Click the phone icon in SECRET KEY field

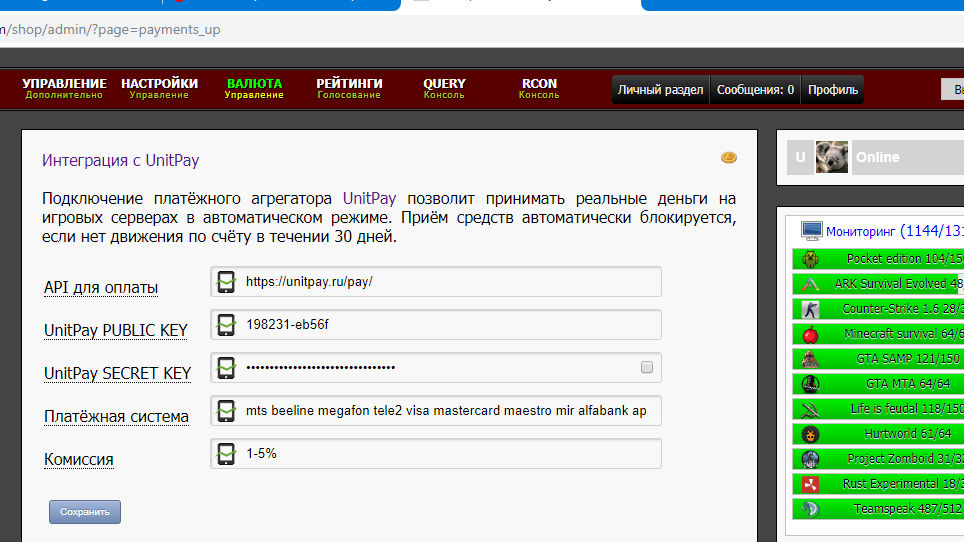coord(226,368)
